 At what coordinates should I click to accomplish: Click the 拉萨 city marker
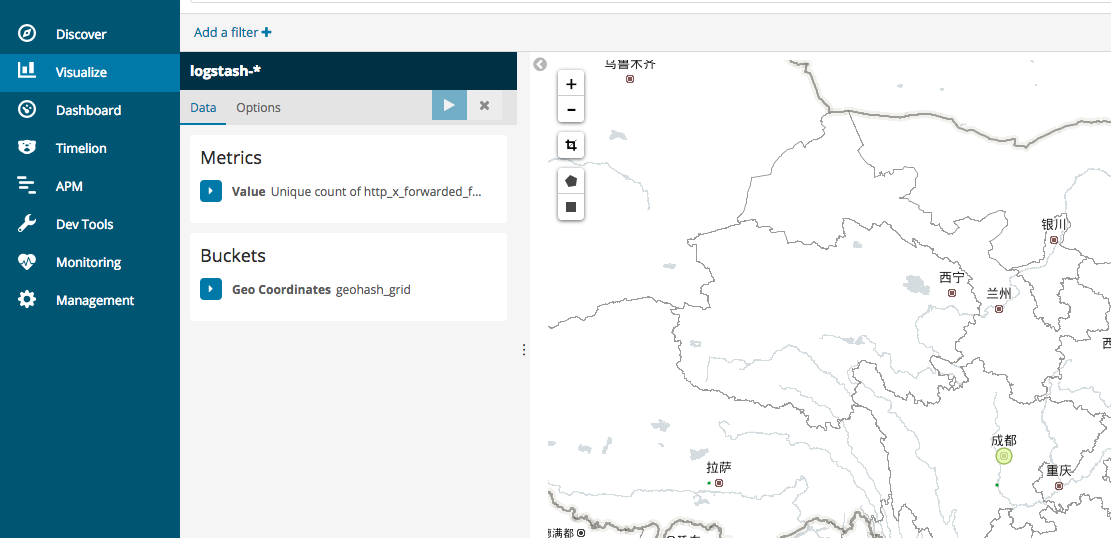tap(719, 483)
